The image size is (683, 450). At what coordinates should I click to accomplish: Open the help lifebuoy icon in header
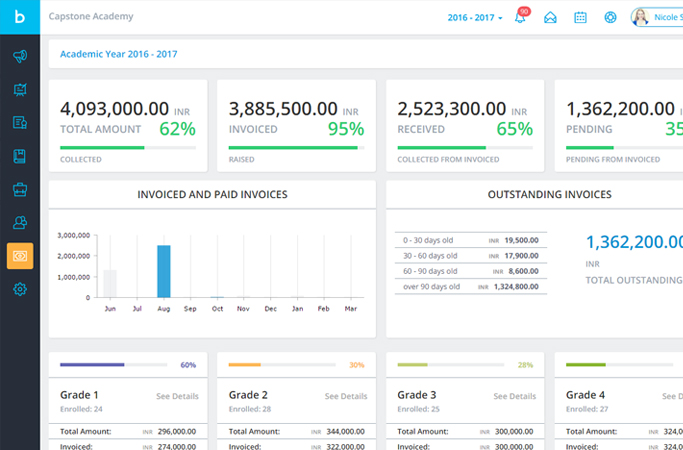click(610, 17)
